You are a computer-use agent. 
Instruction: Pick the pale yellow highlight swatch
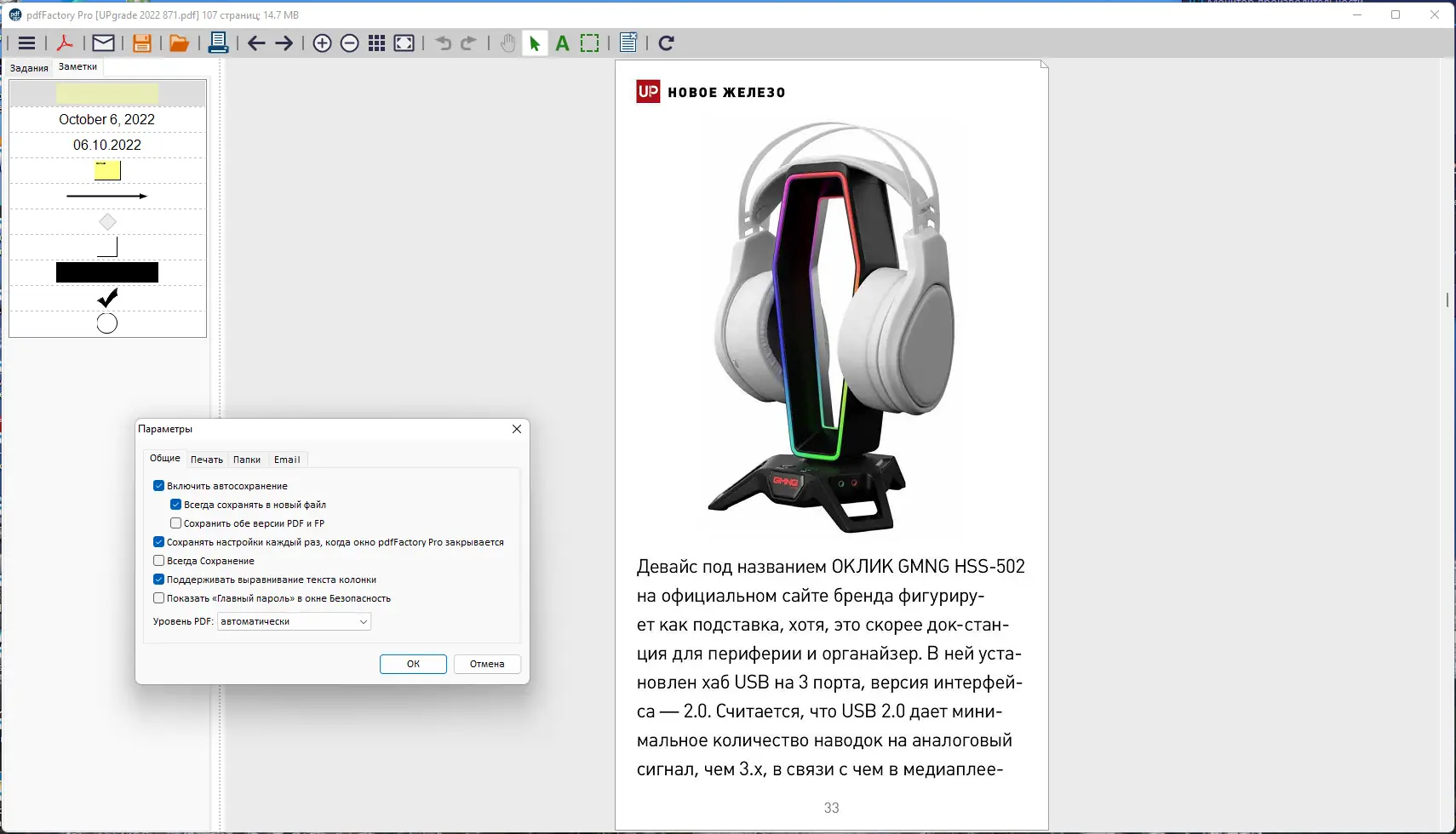tap(107, 94)
